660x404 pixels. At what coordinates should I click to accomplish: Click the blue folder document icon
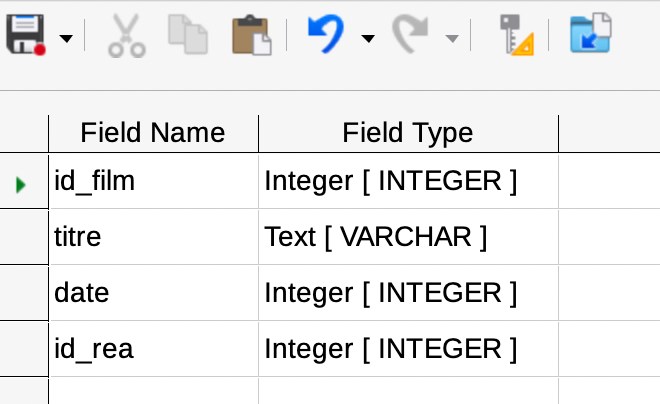coord(591,33)
